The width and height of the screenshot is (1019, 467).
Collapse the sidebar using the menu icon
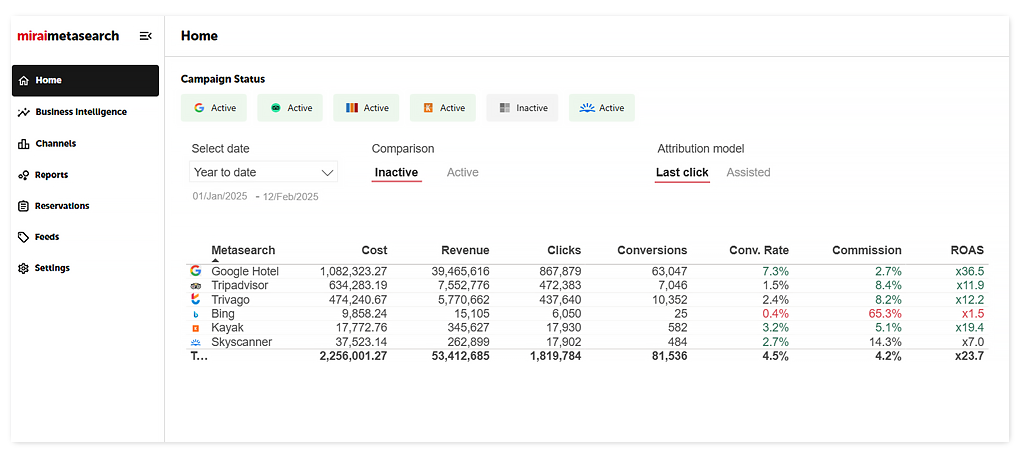[x=146, y=36]
